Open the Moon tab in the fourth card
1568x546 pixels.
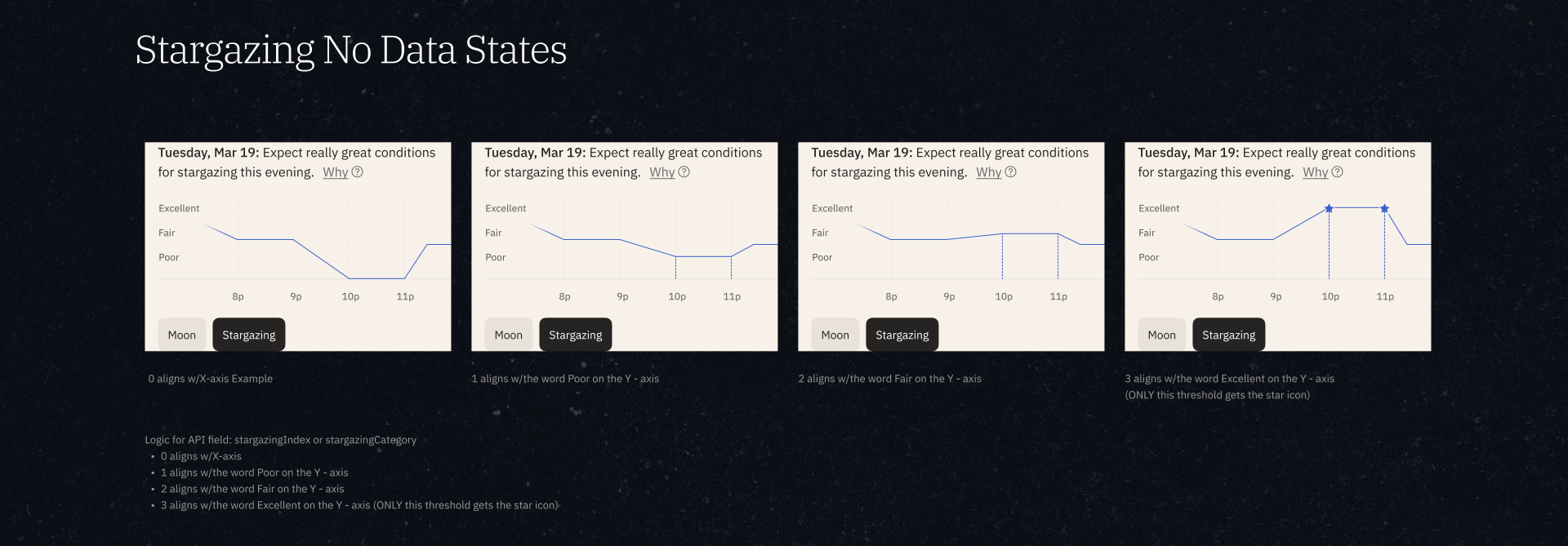pos(1161,335)
